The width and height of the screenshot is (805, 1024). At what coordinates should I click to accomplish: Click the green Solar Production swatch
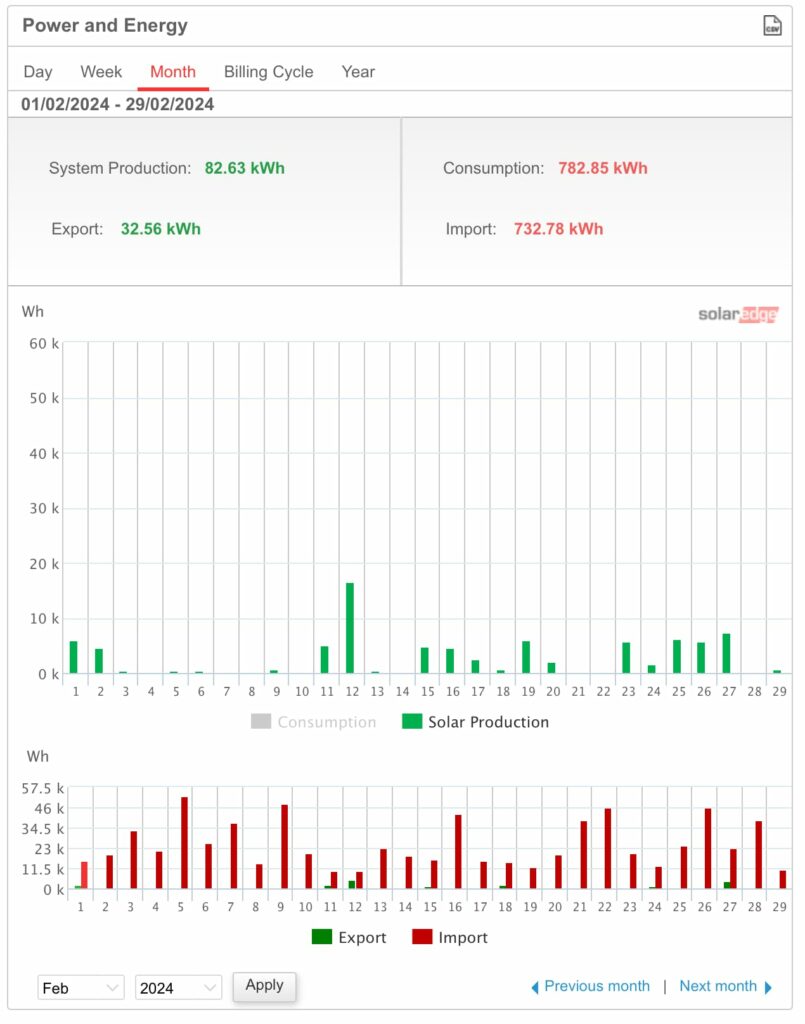click(412, 721)
